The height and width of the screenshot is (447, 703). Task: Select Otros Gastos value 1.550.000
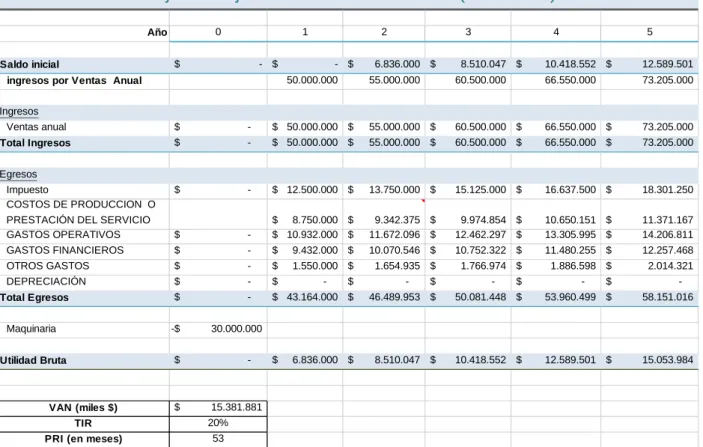(315, 266)
